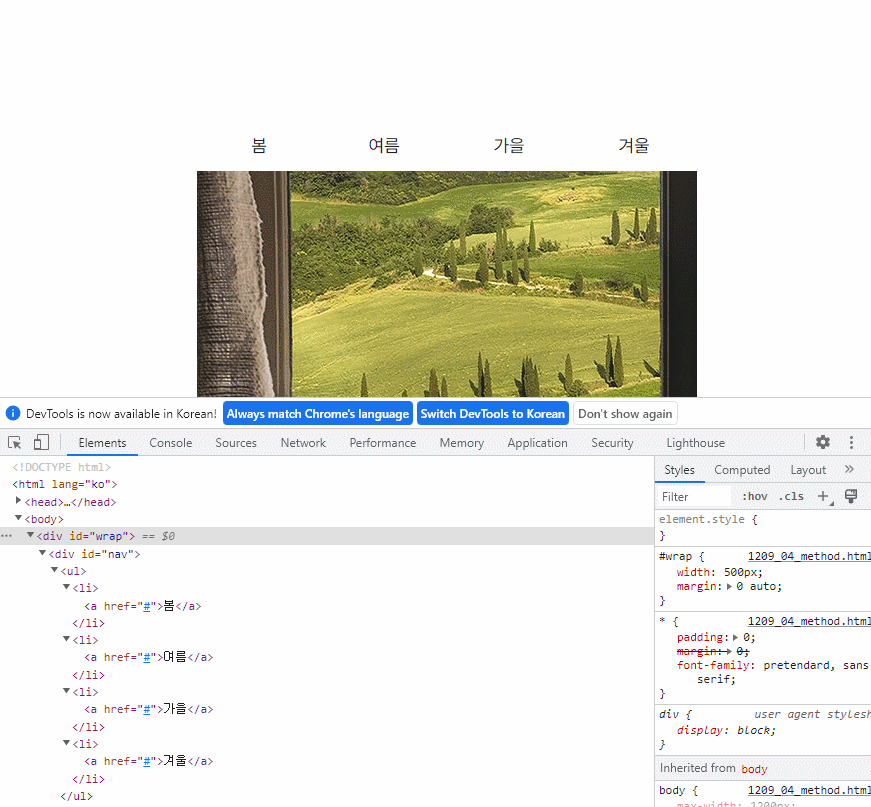This screenshot has width=871, height=807.
Task: Collapse the li node containing 봄
Action: [66, 587]
